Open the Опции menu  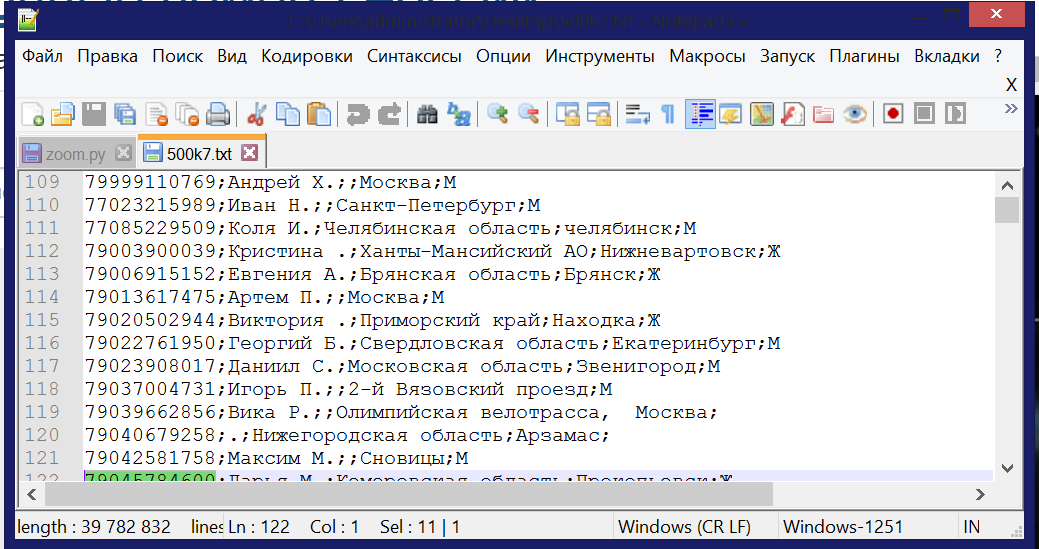[x=503, y=56]
